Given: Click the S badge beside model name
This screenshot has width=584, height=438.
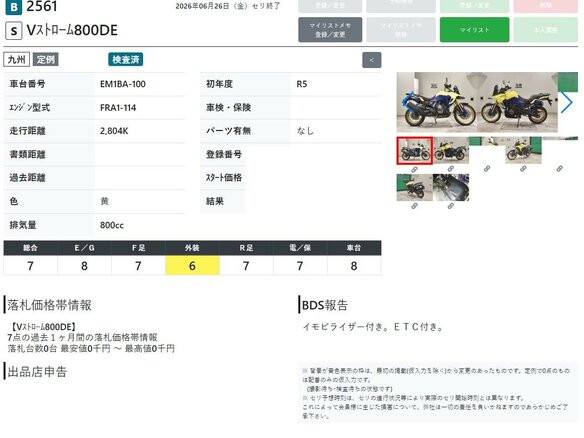Looking at the screenshot, I should coord(14,31).
